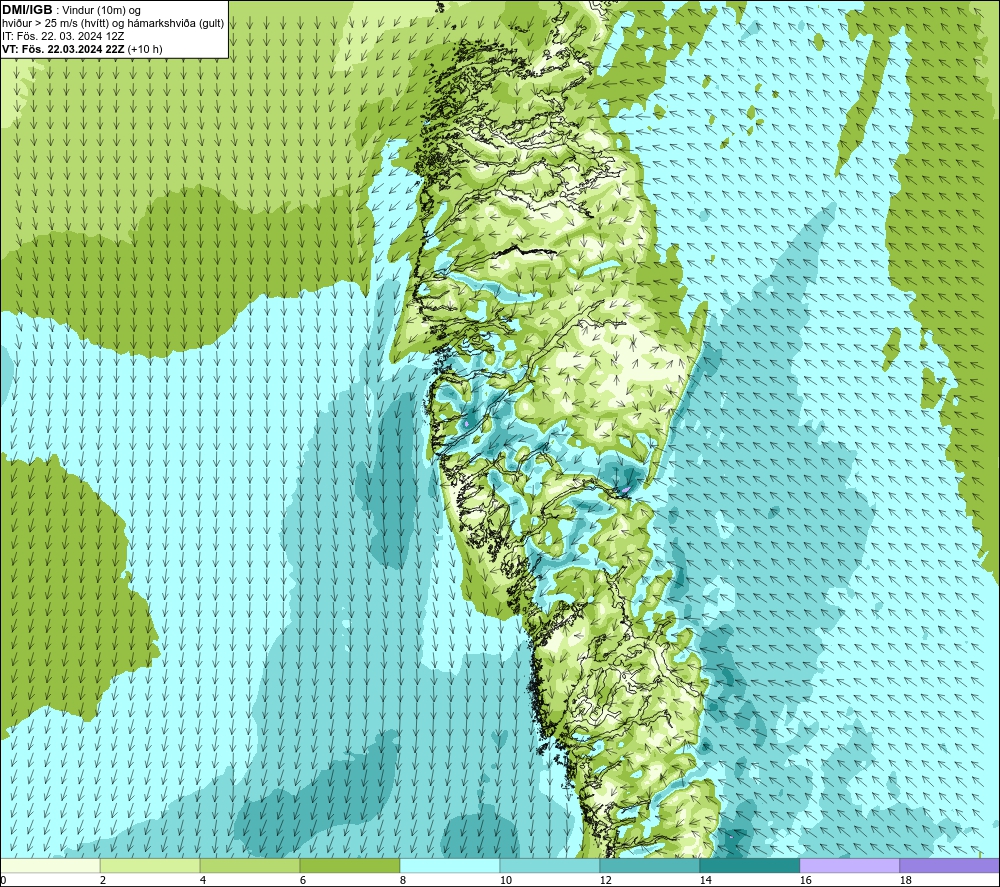Screen dimensions: 1000x887
Task: Select the 0–2 m/s pale color swatch
Action: (x=50, y=866)
